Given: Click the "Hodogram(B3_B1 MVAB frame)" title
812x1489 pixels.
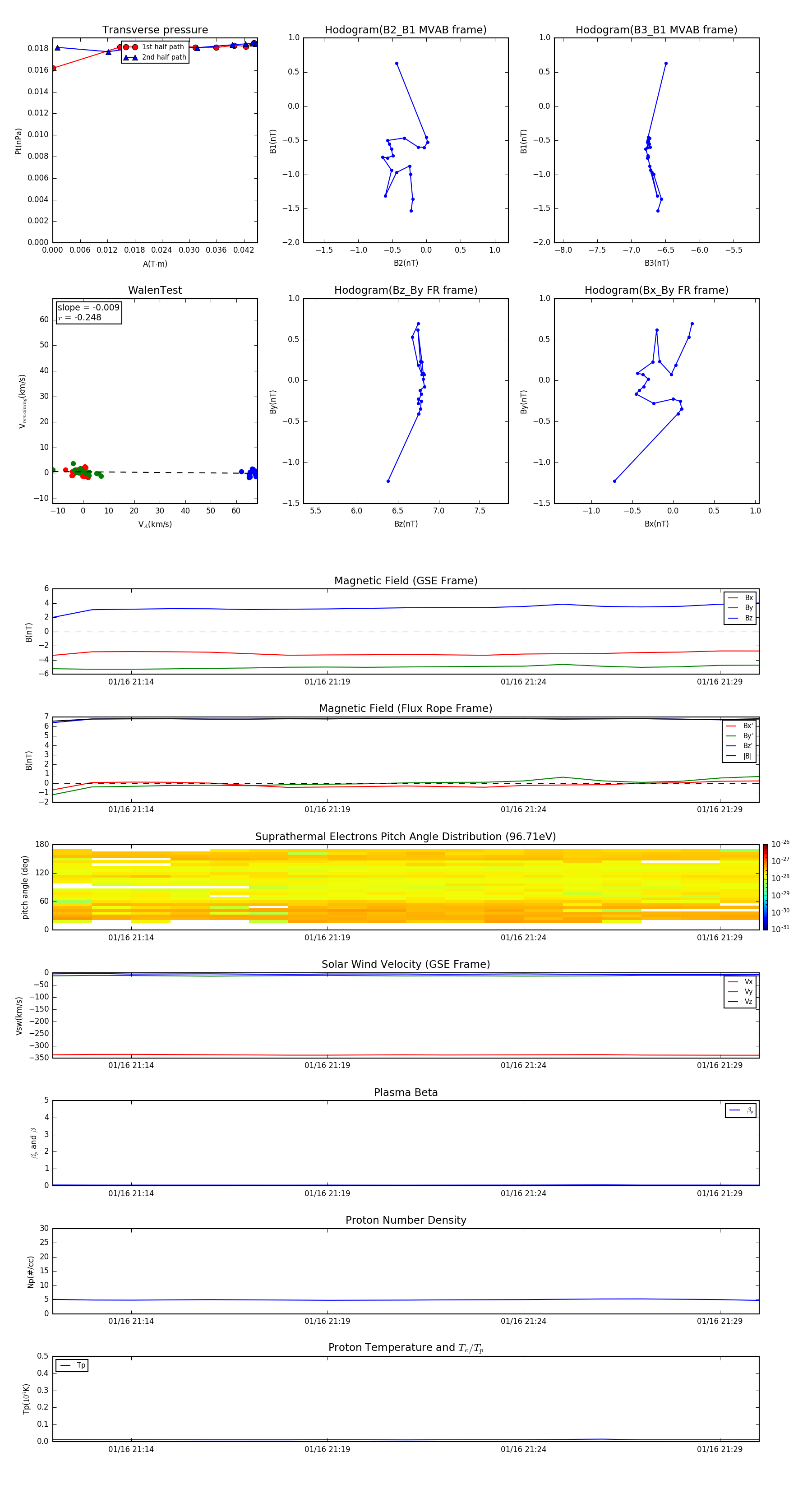Looking at the screenshot, I should tap(656, 30).
